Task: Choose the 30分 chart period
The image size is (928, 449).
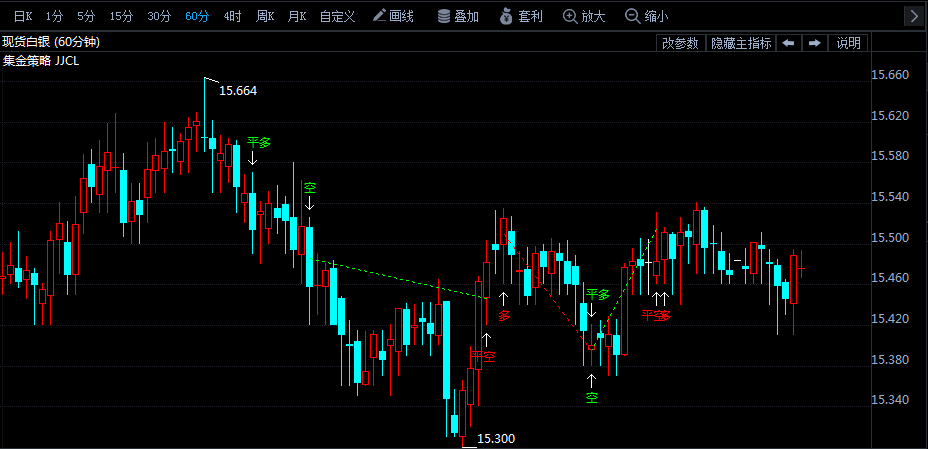Action: pyautogui.click(x=159, y=16)
